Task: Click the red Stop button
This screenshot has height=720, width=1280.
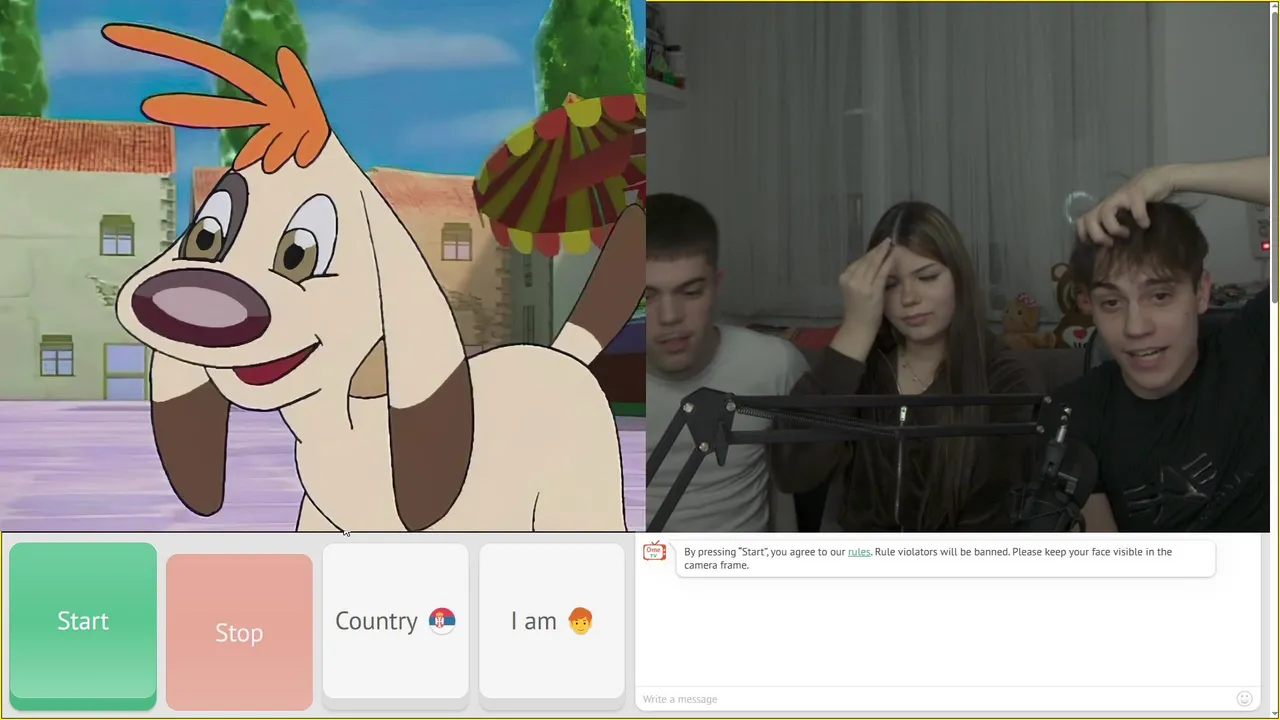Action: [239, 632]
